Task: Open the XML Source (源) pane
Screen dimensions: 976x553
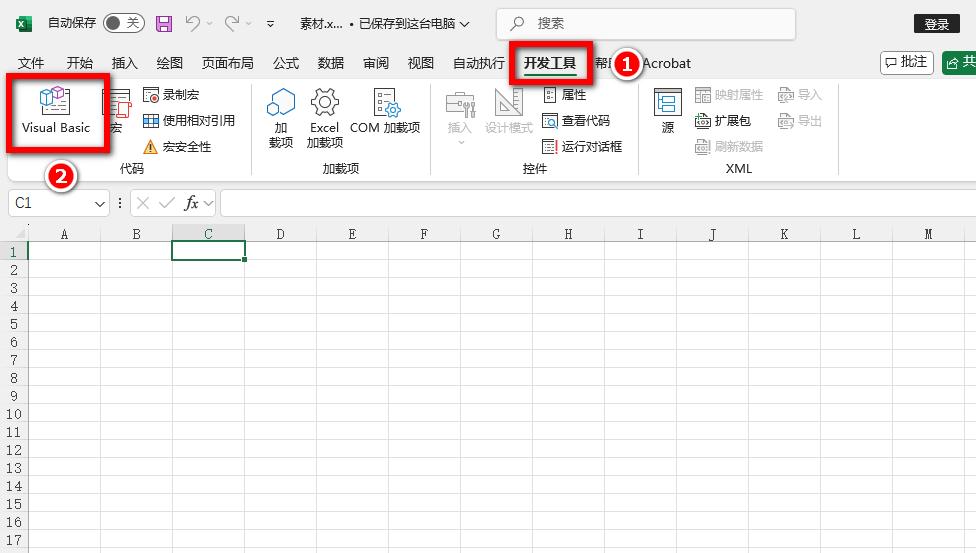Action: [x=668, y=111]
